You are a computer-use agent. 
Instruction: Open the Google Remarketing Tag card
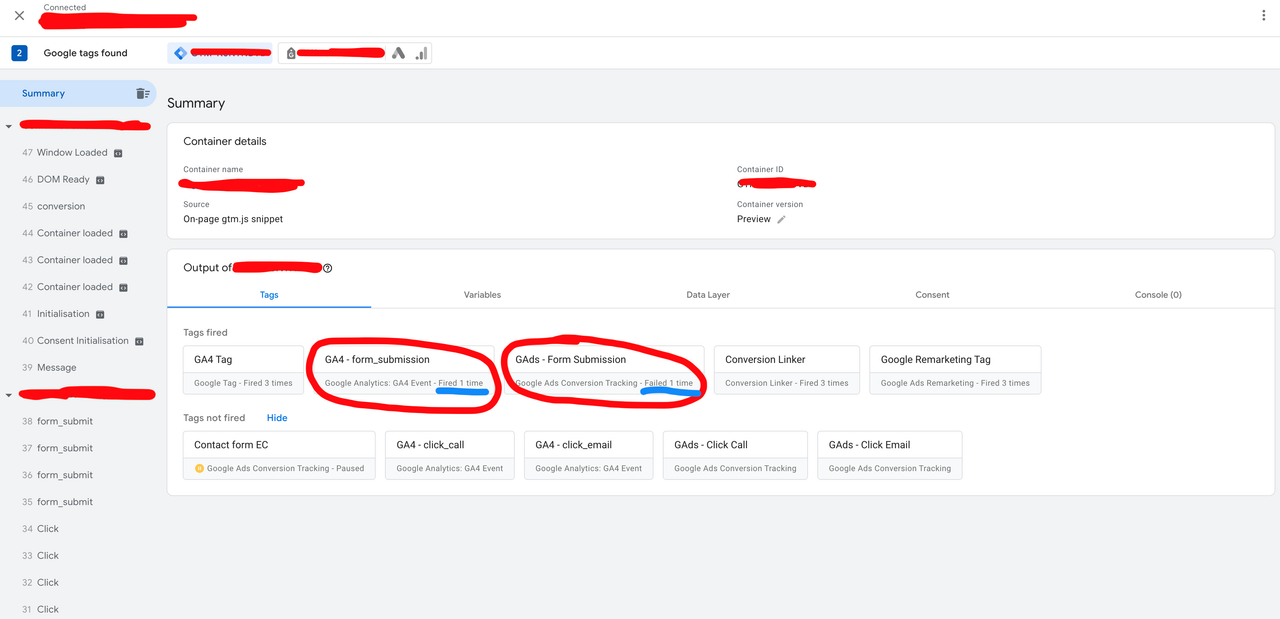point(955,370)
